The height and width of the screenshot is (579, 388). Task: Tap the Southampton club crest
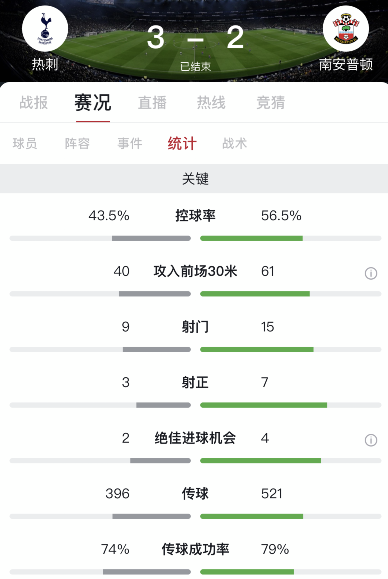[x=346, y=28]
